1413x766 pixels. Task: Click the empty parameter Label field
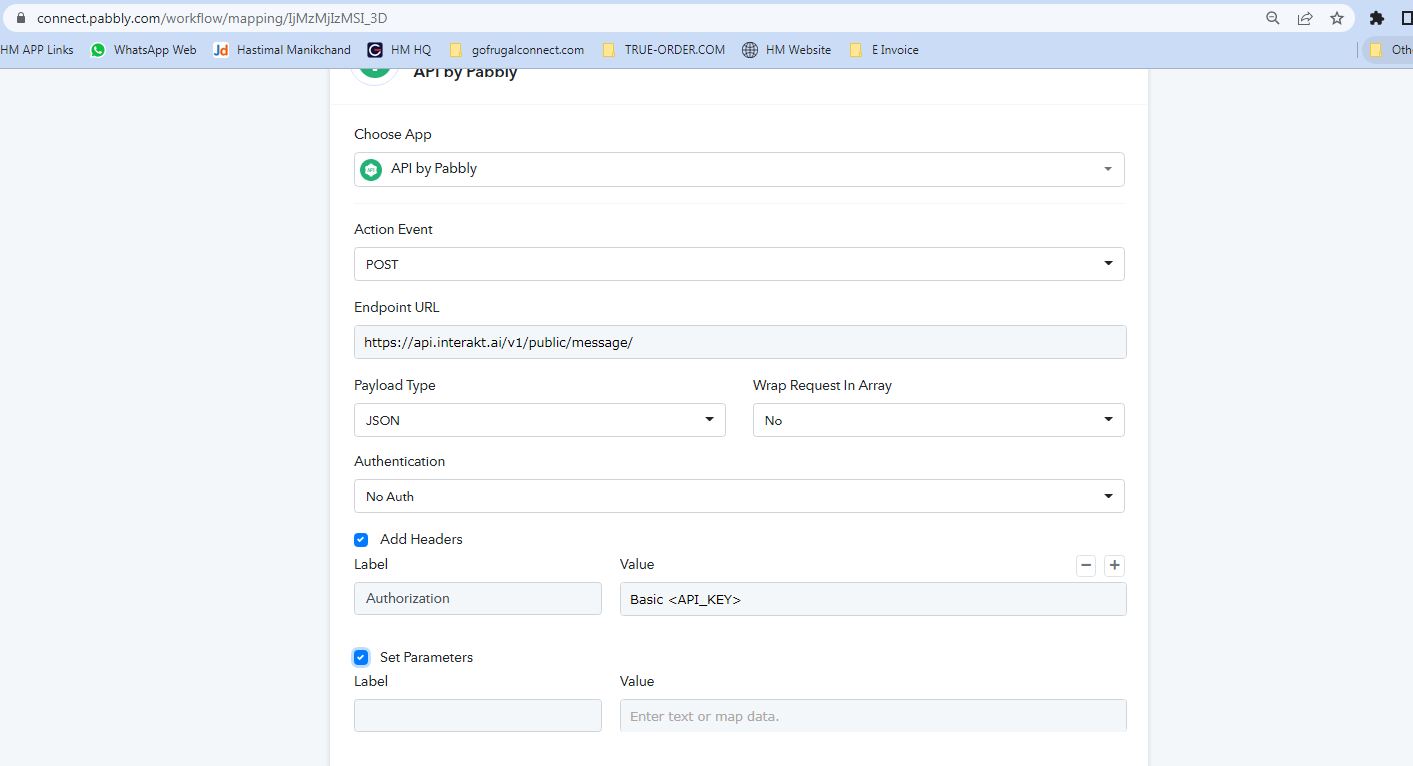(478, 716)
